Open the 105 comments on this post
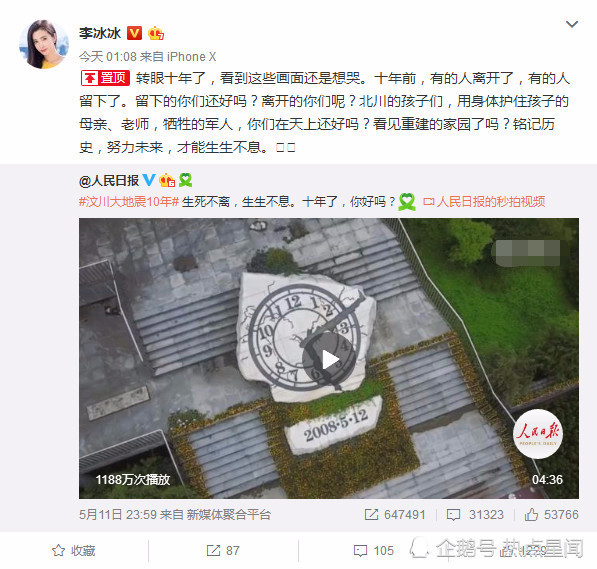This screenshot has height=569, width=597. click(374, 551)
